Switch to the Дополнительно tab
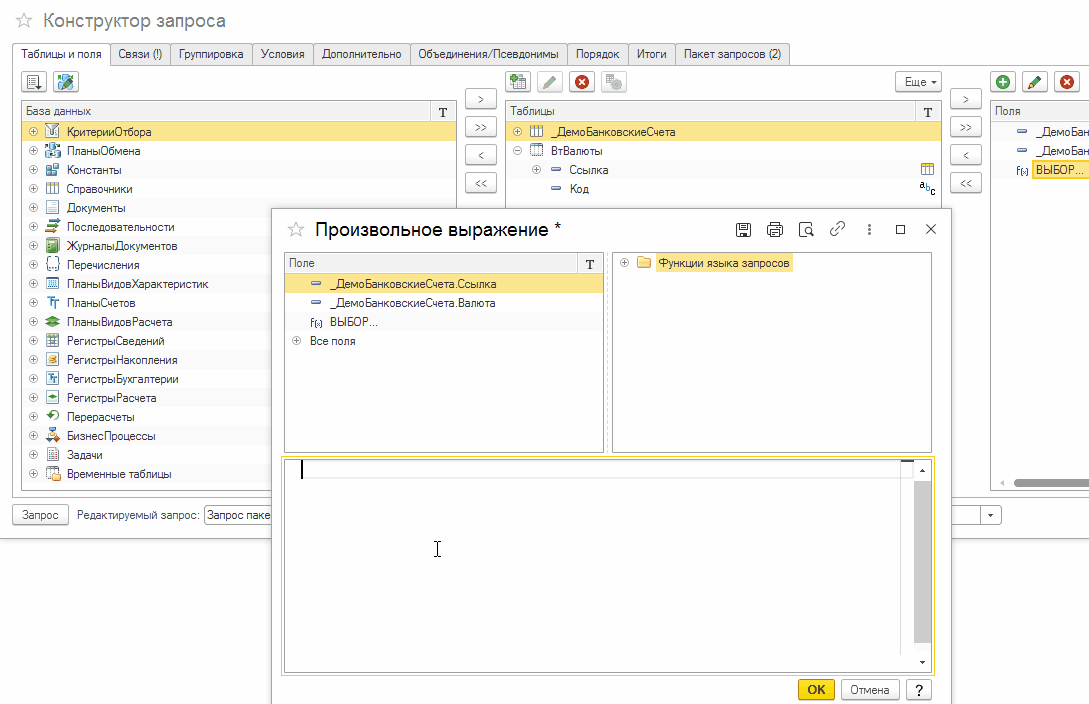 coord(362,54)
